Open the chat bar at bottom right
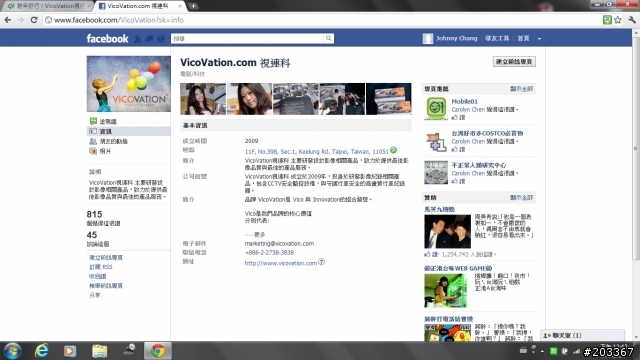 pos(582,335)
